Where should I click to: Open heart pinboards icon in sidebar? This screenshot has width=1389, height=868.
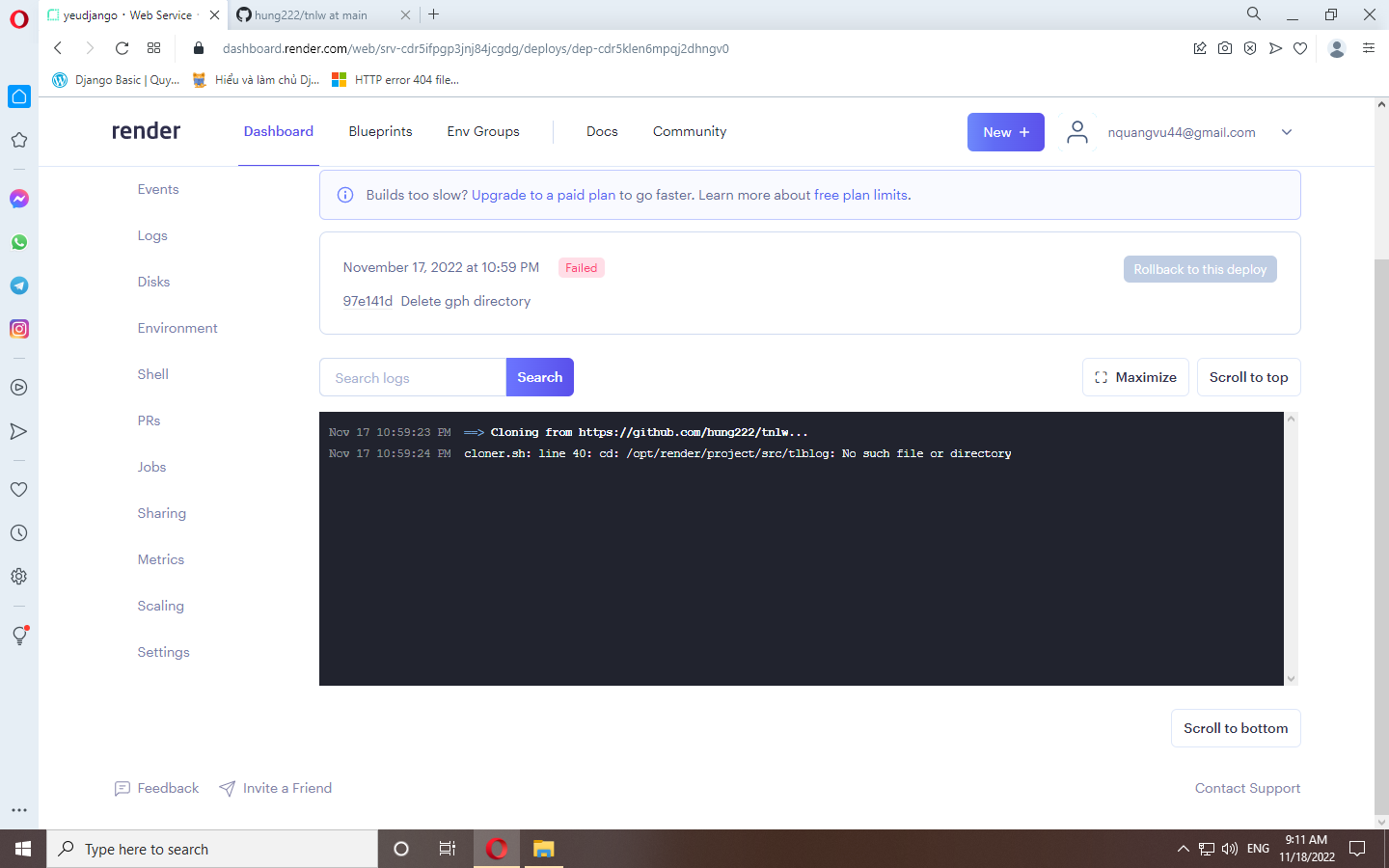(x=19, y=489)
